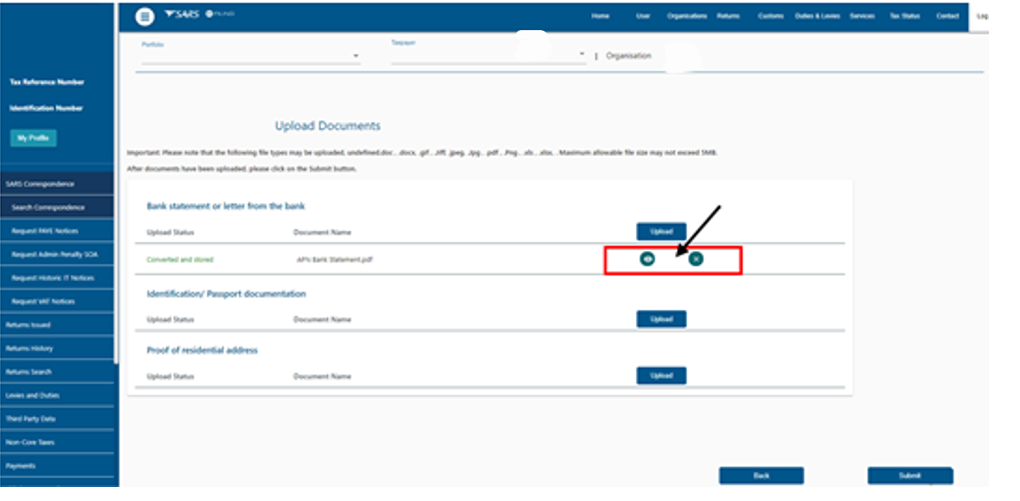Select Request PAYE Notices in sidebar
This screenshot has height=501, width=1020.
(43, 231)
